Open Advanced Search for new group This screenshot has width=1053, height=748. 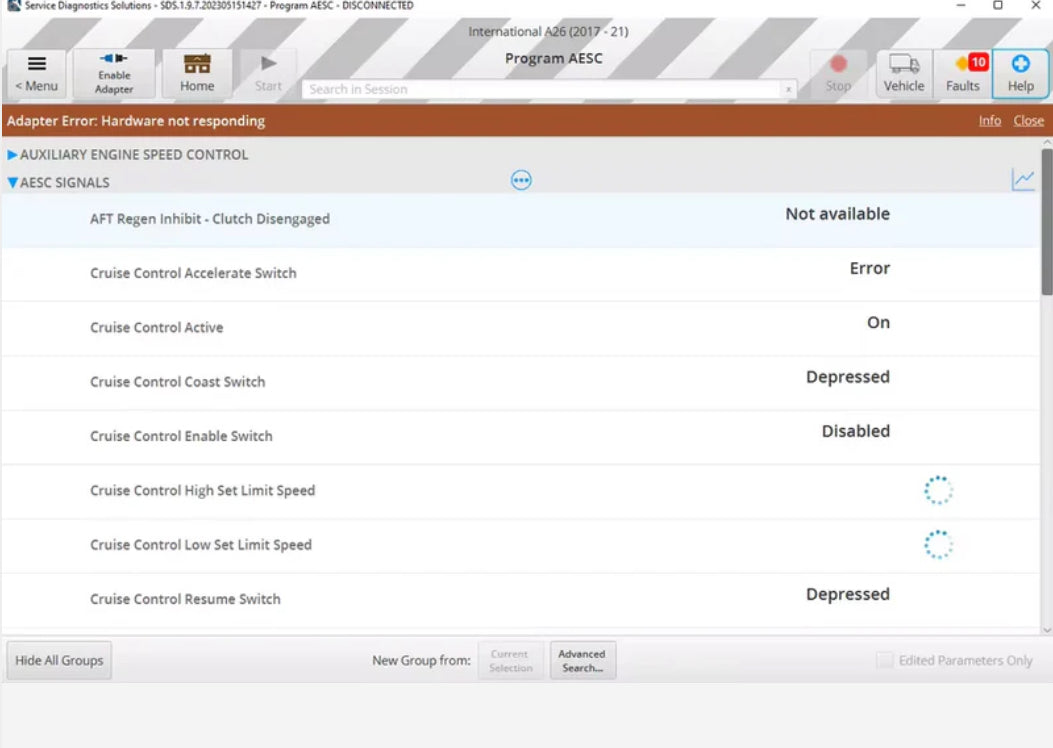[x=583, y=659]
